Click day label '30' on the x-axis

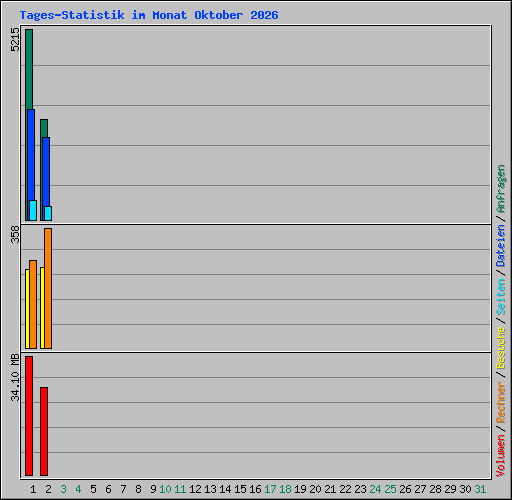click(465, 489)
